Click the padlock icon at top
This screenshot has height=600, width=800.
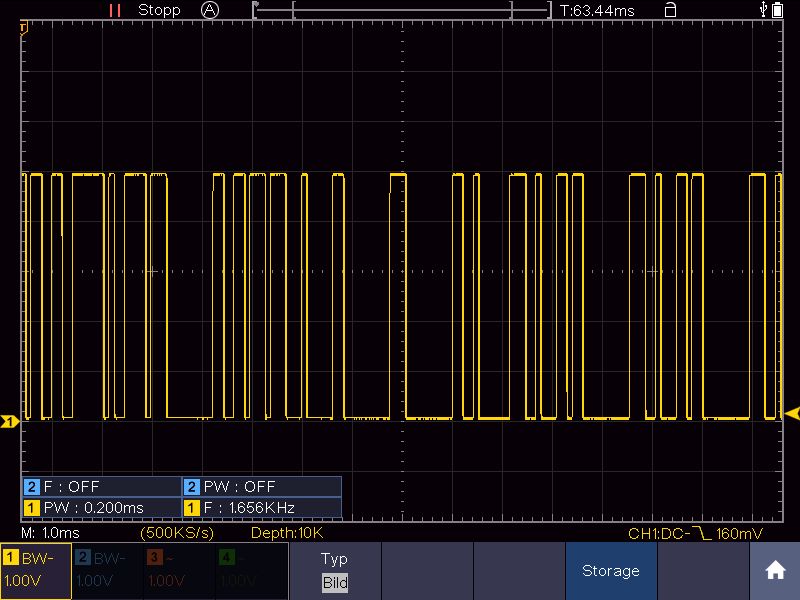(x=670, y=10)
